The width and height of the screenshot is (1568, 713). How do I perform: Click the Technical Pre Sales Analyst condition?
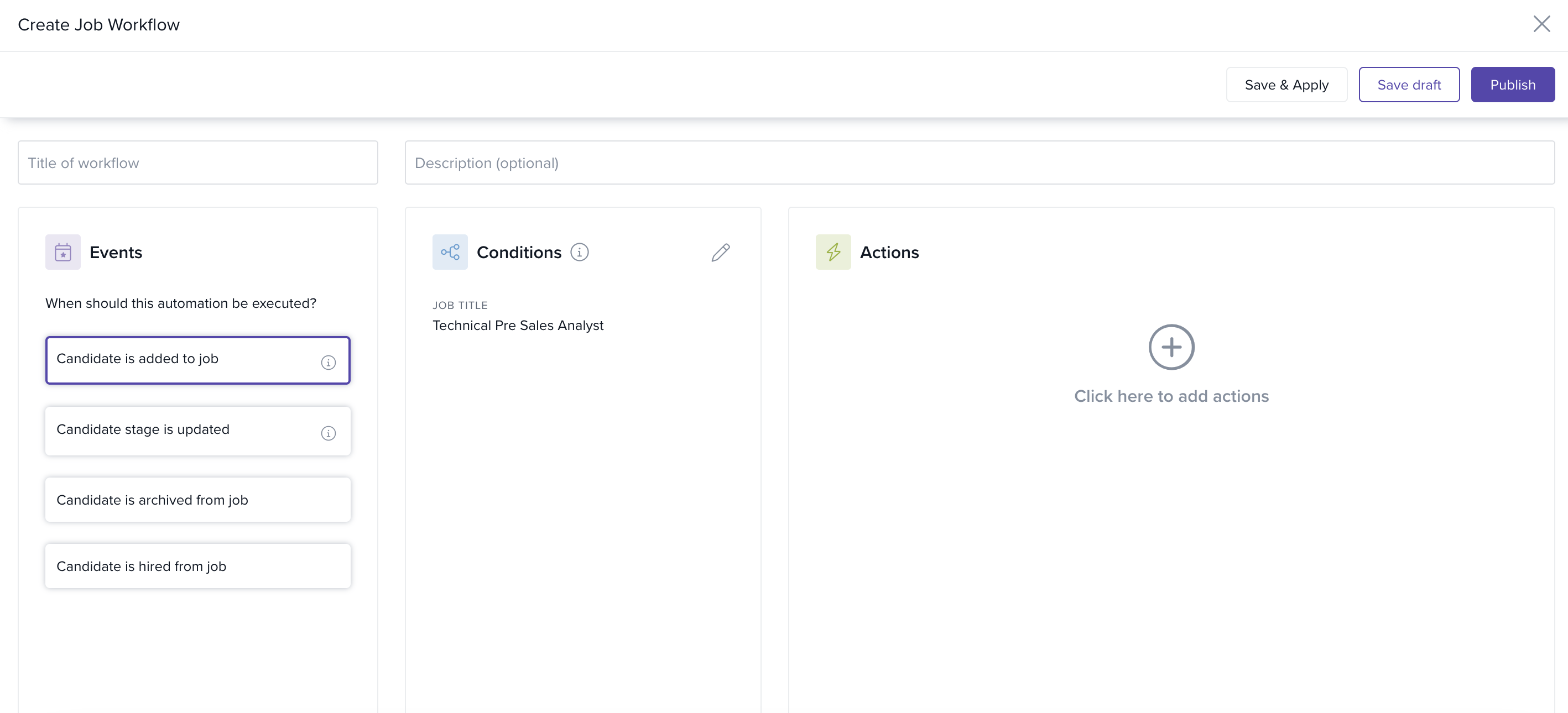click(x=517, y=326)
